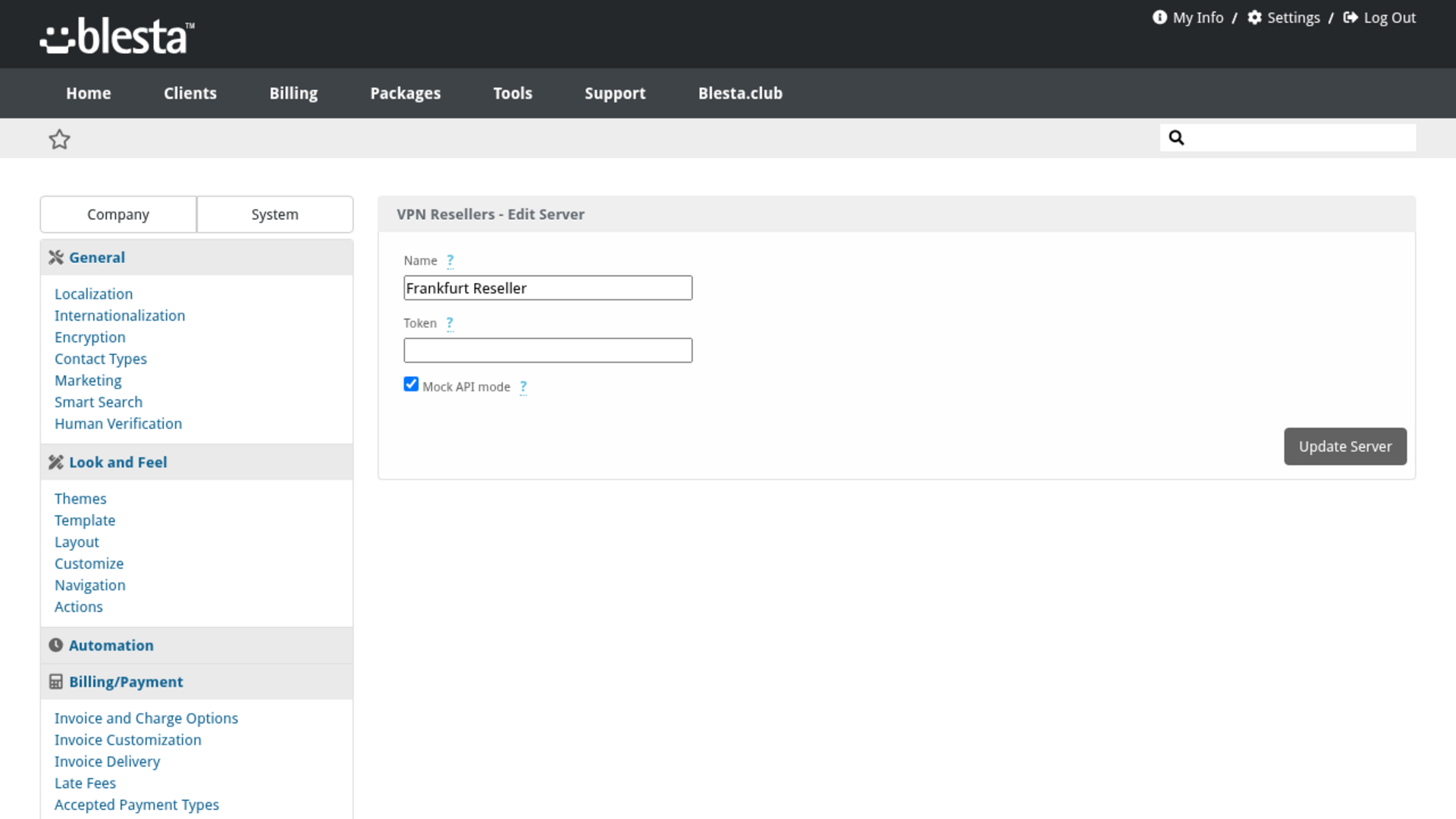Click the Log Out arrow icon

click(1350, 17)
